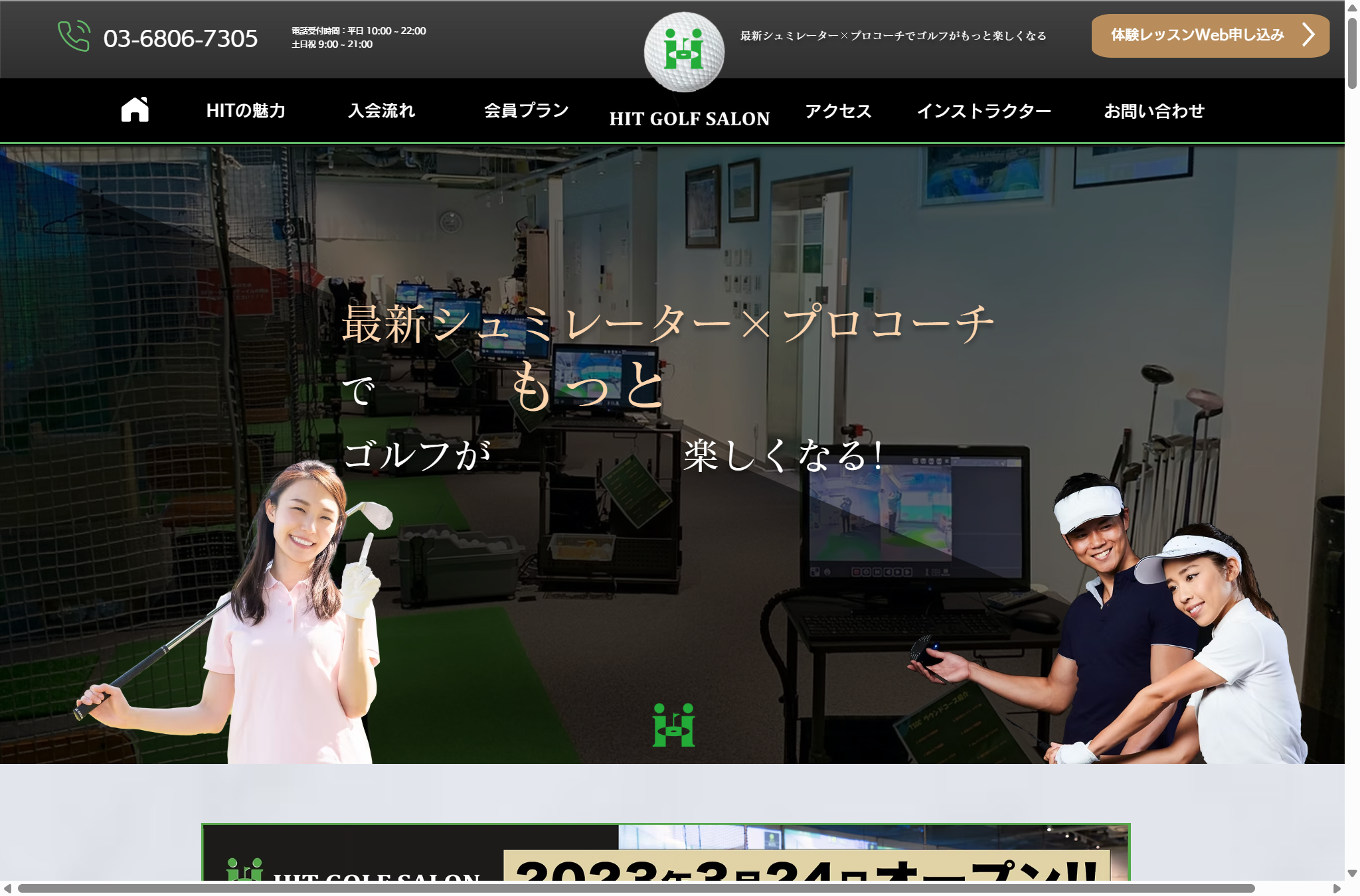Click the horizontal scrollbar left arrow

[x=7, y=888]
